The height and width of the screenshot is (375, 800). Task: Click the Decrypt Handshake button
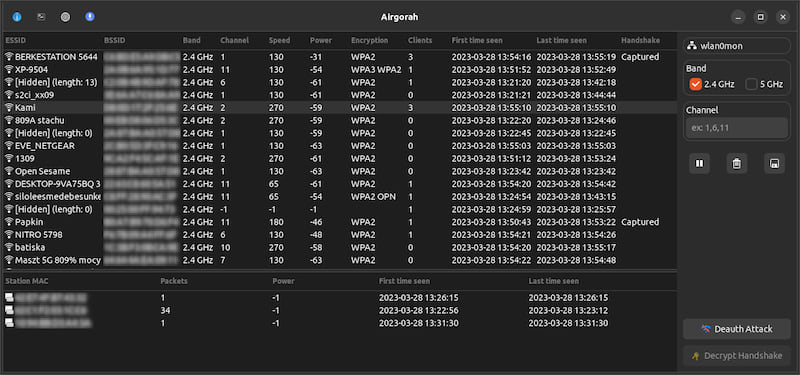pyautogui.click(x=737, y=356)
